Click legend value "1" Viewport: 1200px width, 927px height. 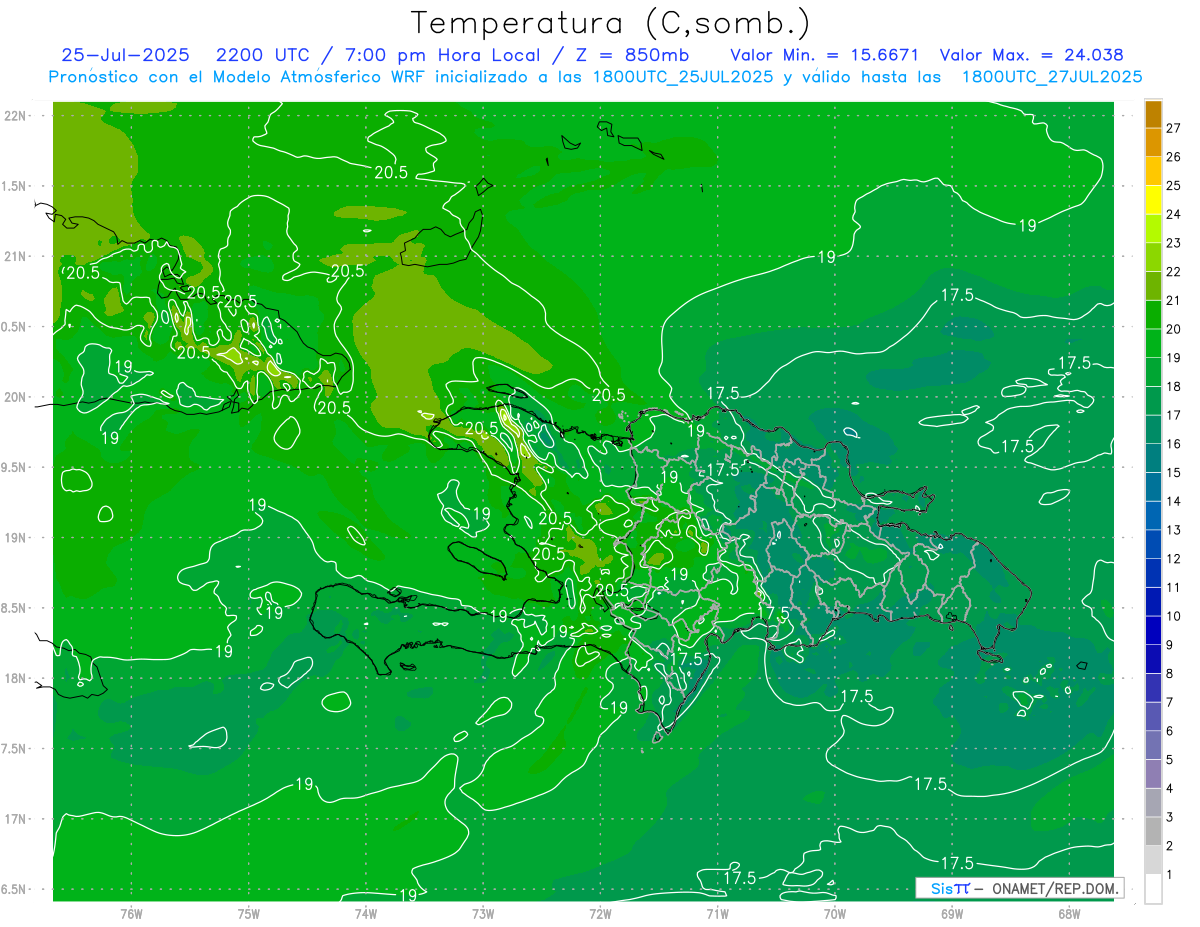(x=1169, y=874)
